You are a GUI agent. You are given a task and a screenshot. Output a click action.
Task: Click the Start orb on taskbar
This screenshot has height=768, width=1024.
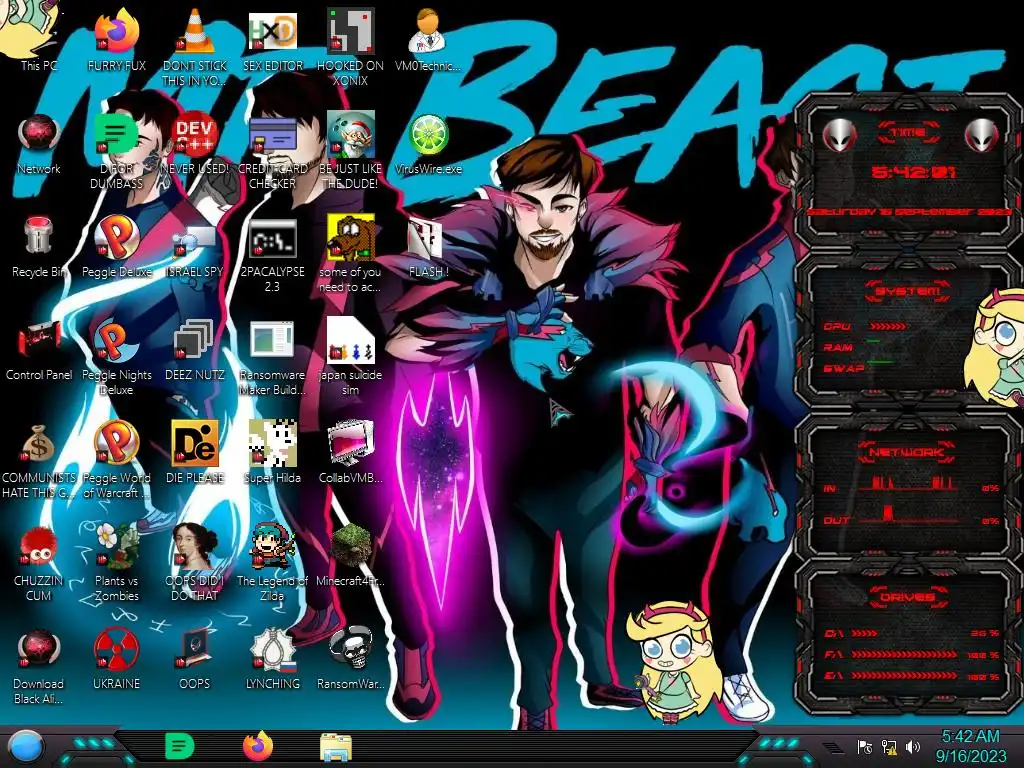(27, 748)
